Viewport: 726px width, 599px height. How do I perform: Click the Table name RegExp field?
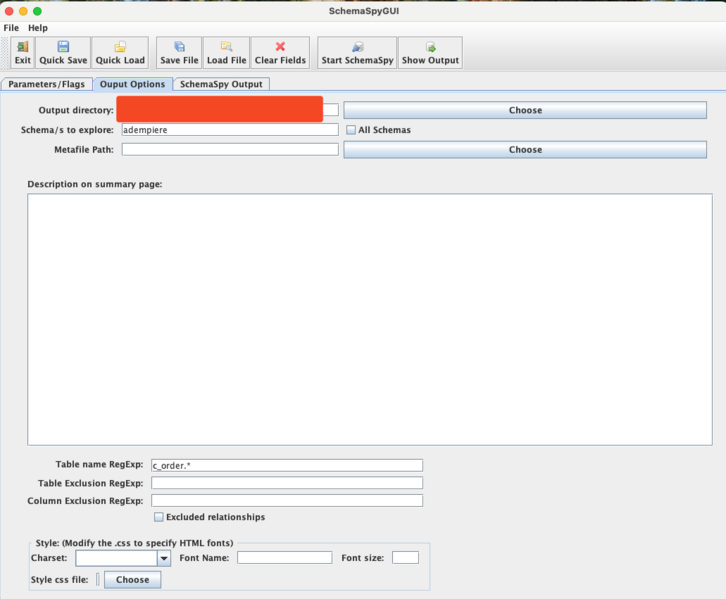287,465
